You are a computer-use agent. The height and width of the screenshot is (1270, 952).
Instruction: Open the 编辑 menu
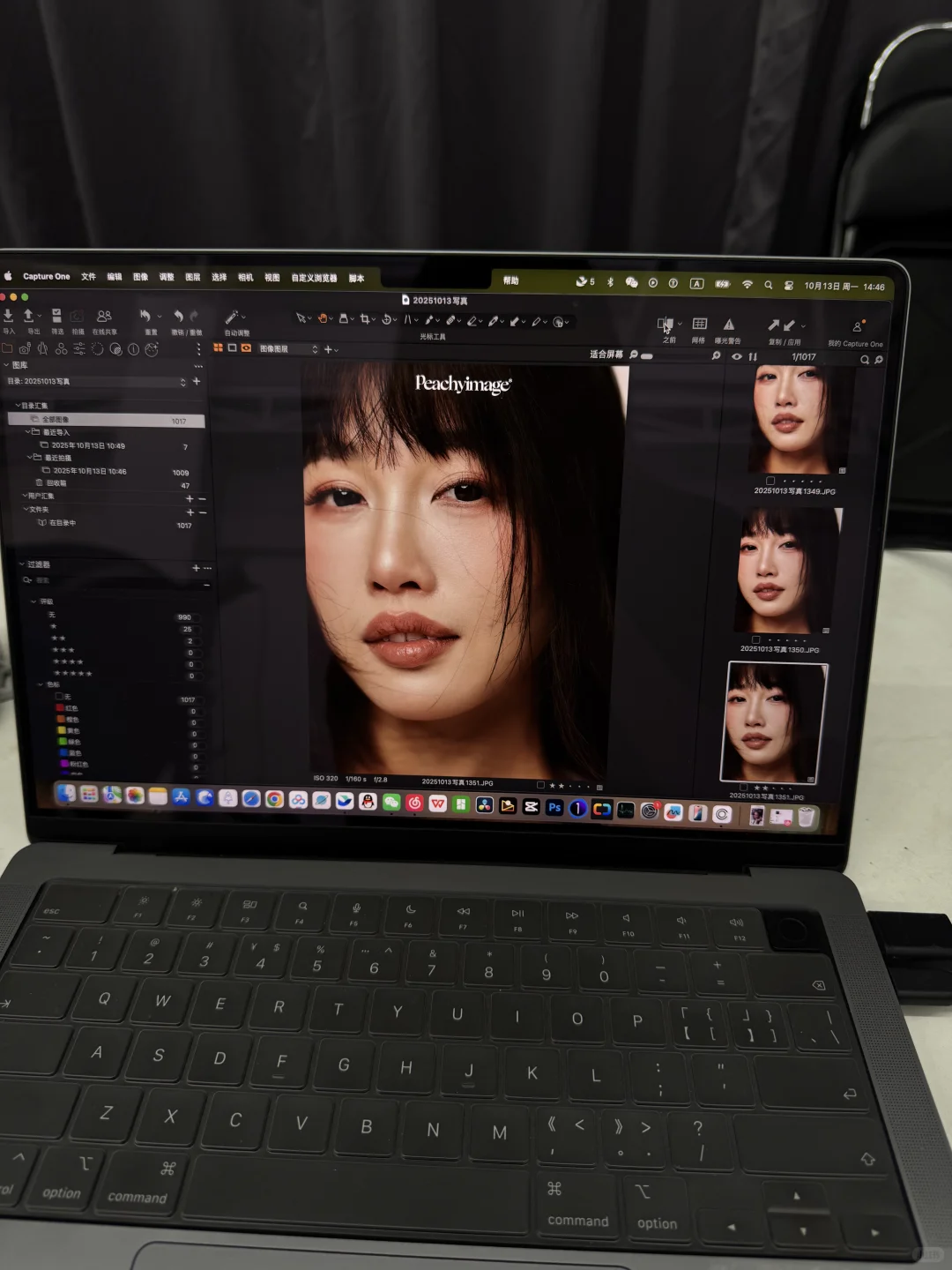[x=115, y=277]
